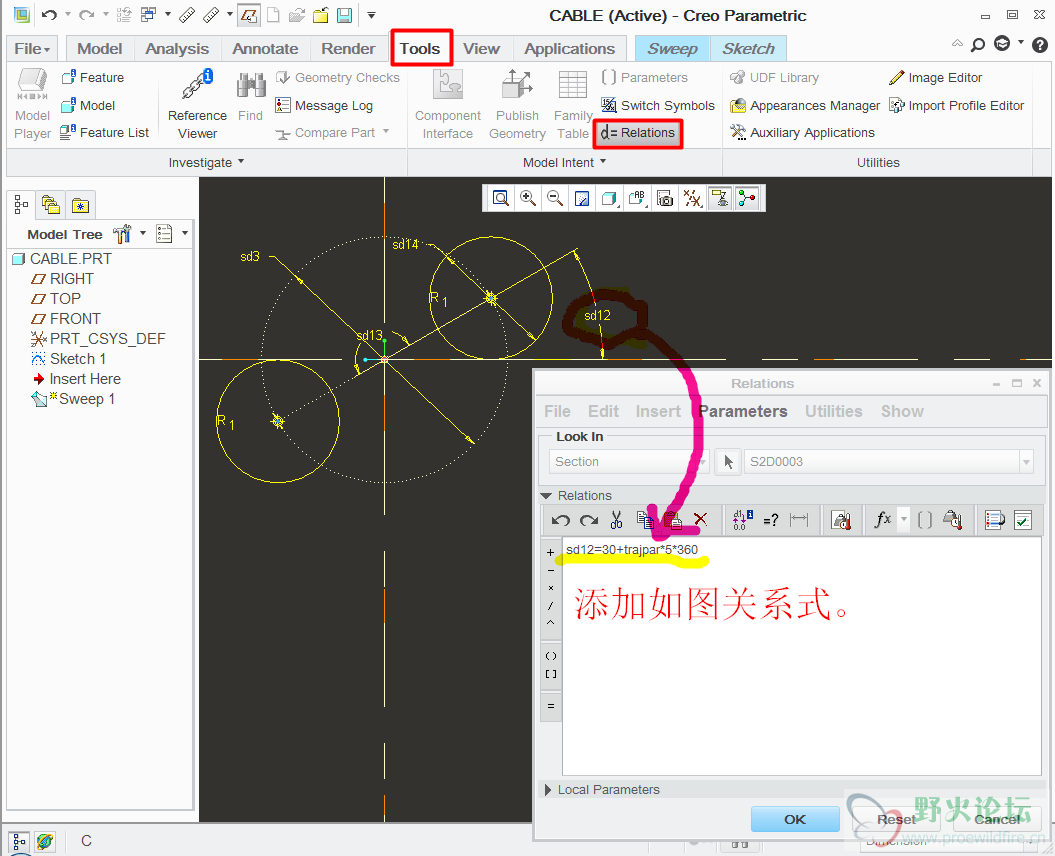Click inside the relations text editor
Viewport: 1055px width, 856px height.
click(801, 656)
